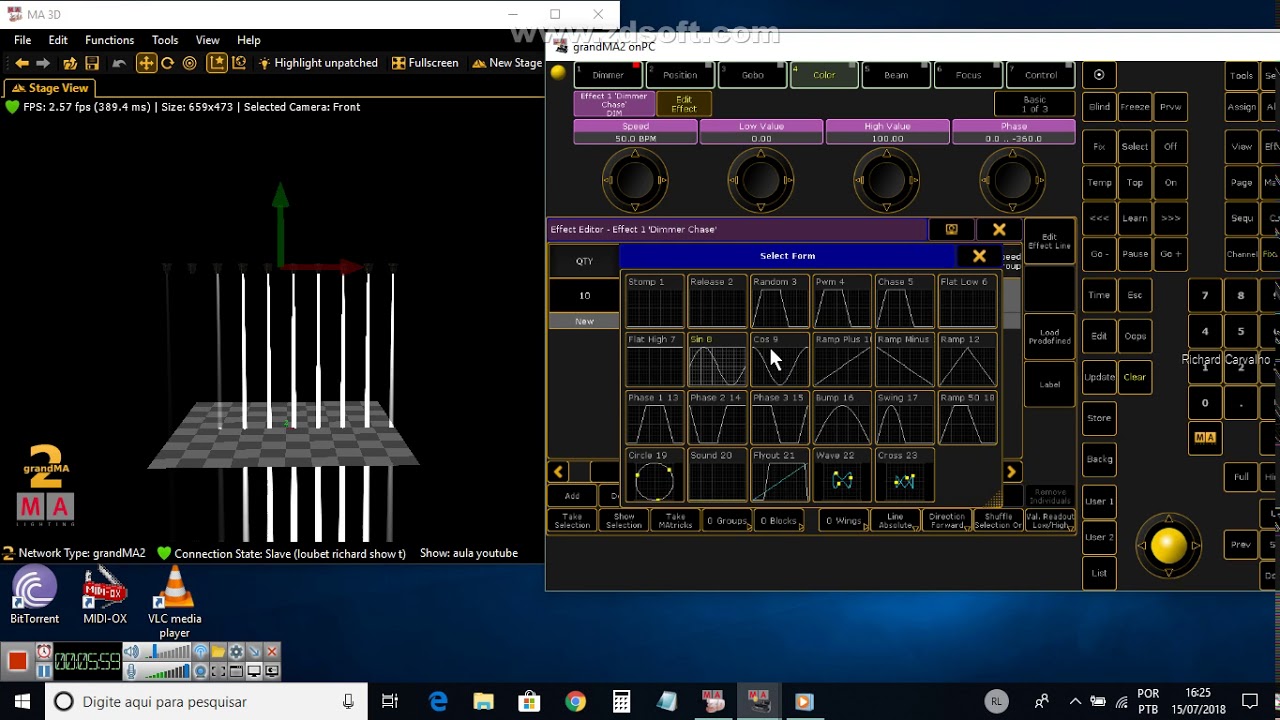Select the Dimmer preset type tab
This screenshot has width=1280, height=720.
pos(608,75)
